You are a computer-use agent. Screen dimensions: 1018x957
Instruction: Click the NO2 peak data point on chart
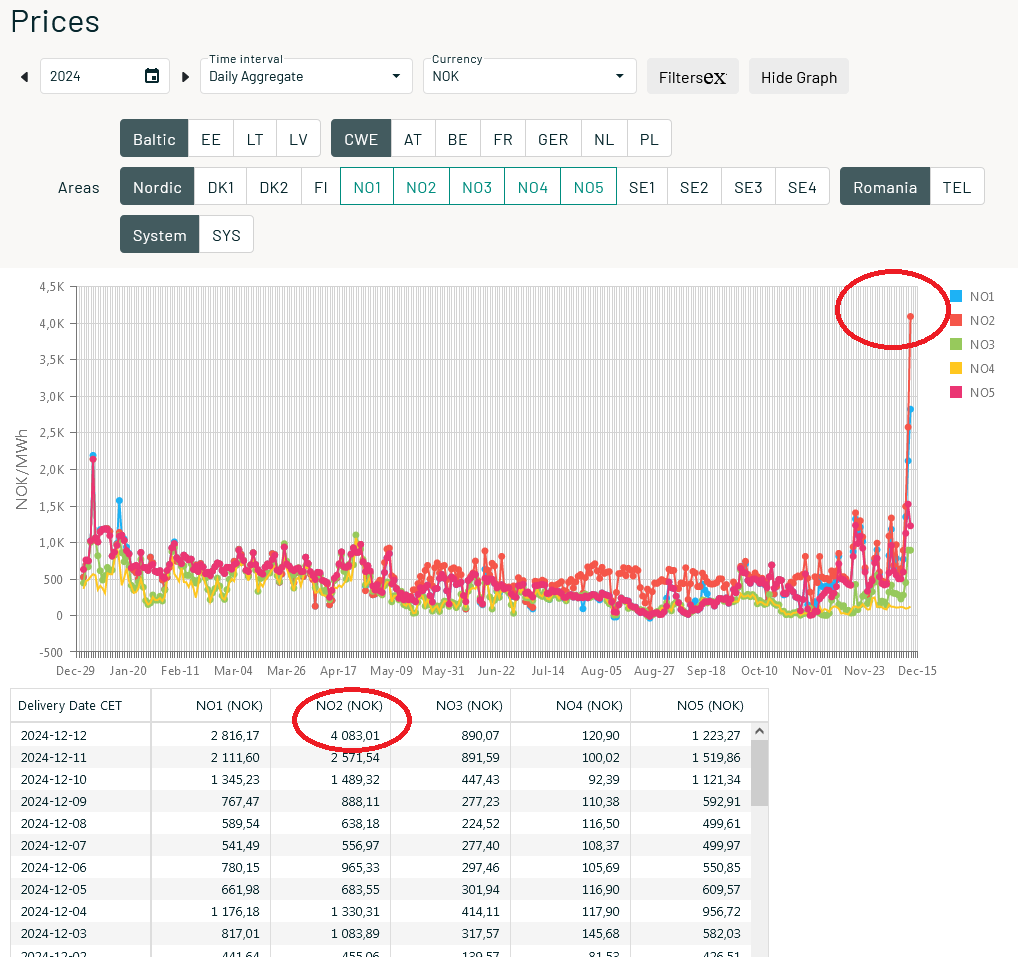click(910, 317)
